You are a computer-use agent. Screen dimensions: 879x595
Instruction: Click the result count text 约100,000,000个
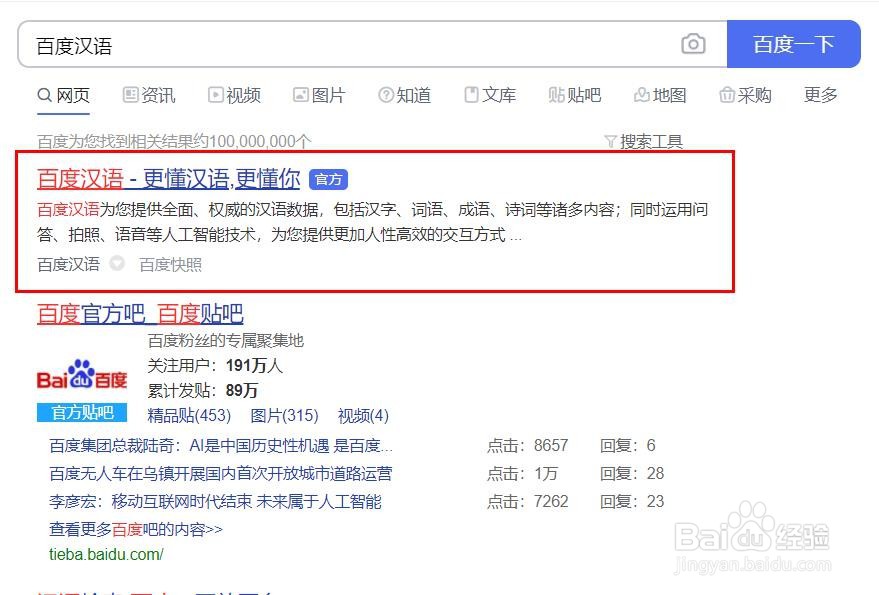pos(252,141)
